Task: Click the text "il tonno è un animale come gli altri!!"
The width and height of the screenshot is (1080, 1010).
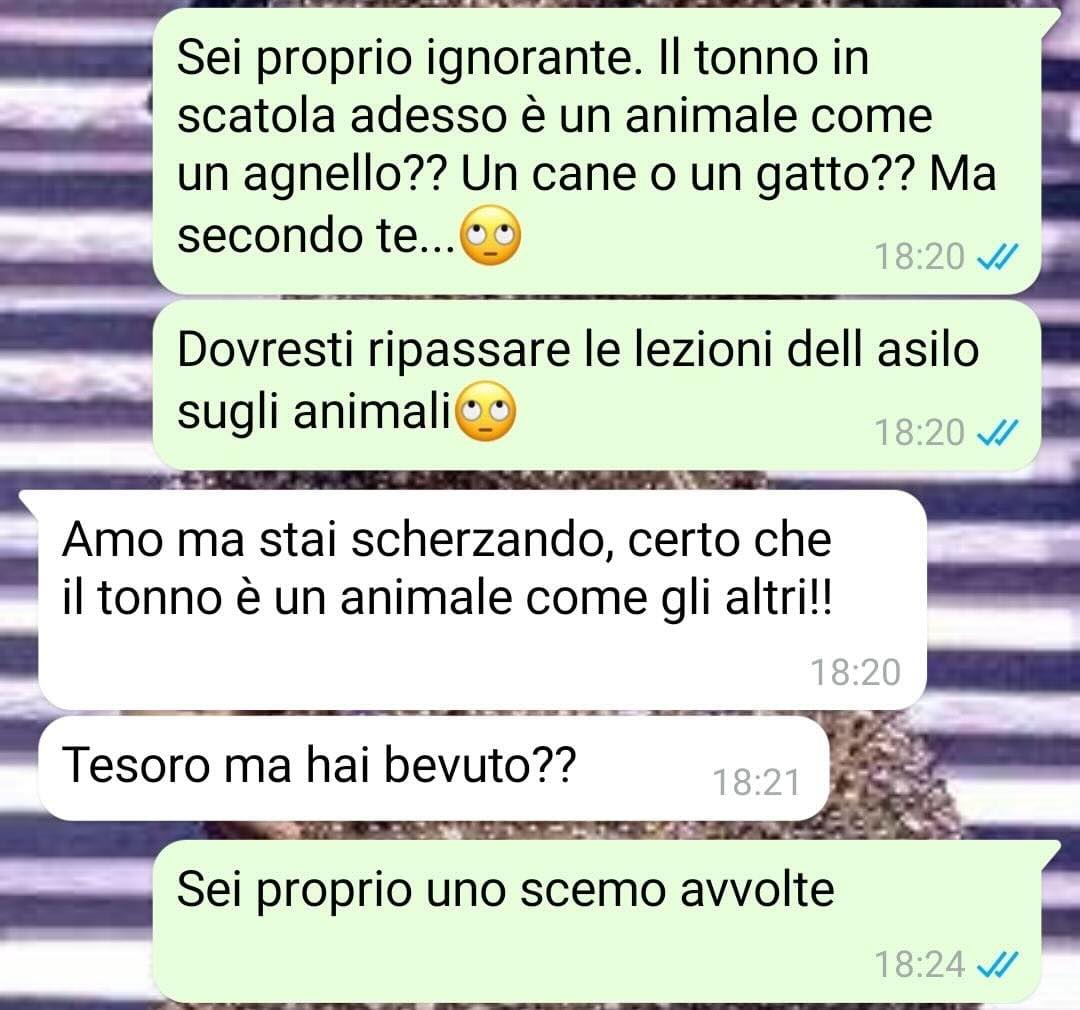Action: coord(447,597)
